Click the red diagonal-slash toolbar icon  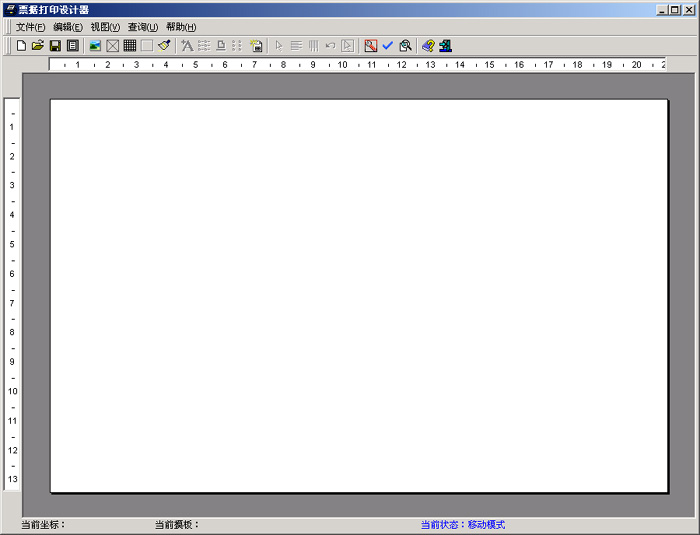coord(371,46)
